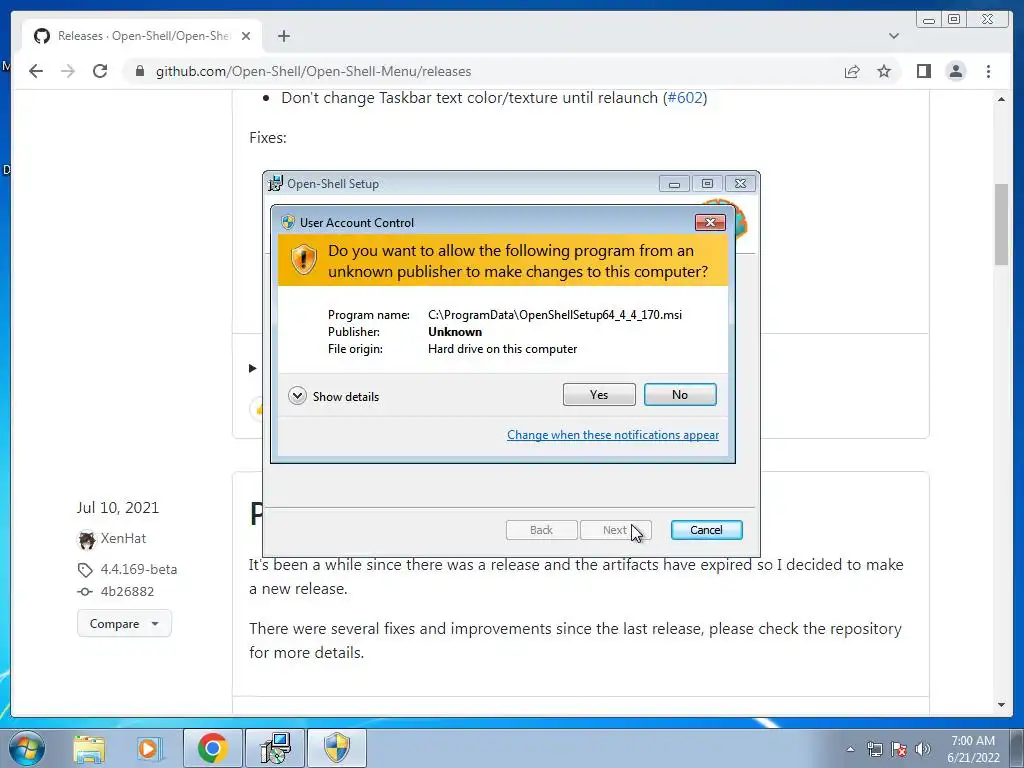Click the UAC shield warning icon
This screenshot has width=1024, height=768.
coord(304,260)
